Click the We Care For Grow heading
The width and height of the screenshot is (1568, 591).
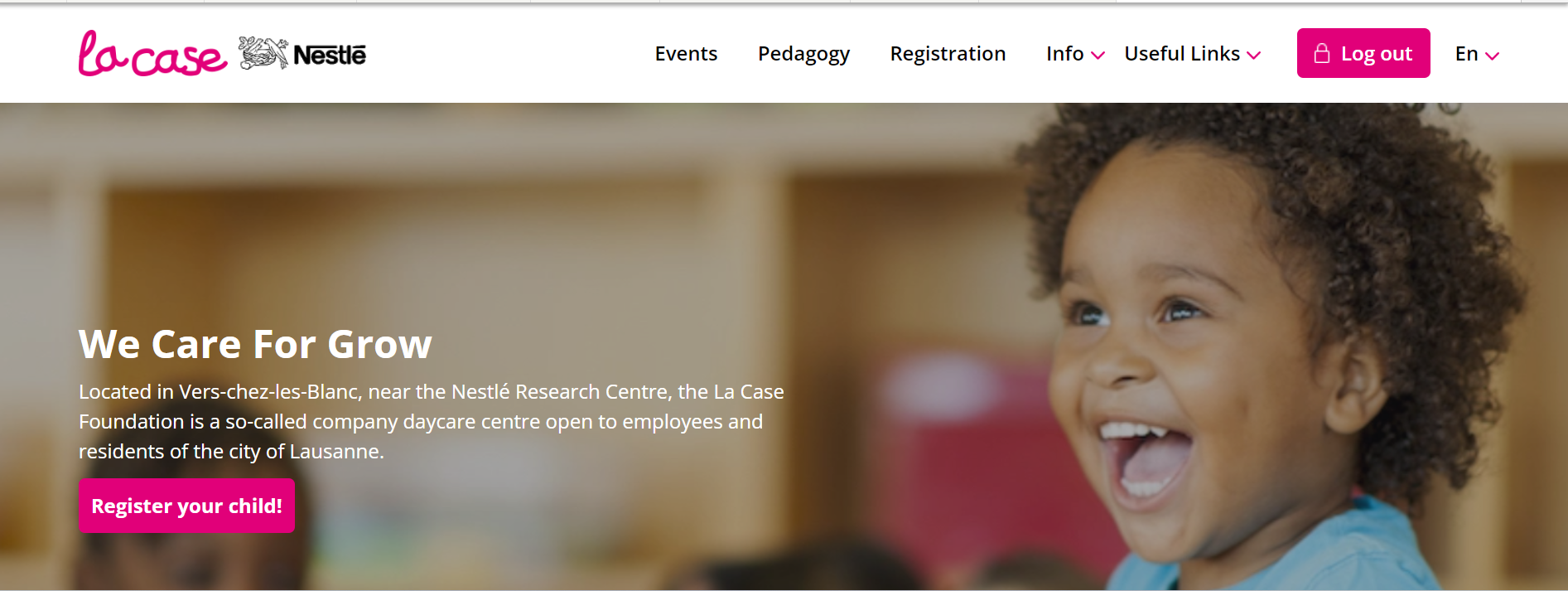point(255,344)
